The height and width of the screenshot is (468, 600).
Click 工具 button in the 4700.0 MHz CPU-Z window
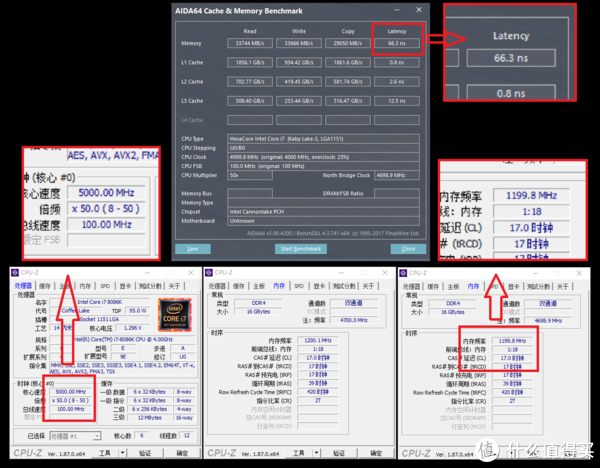tap(299, 453)
